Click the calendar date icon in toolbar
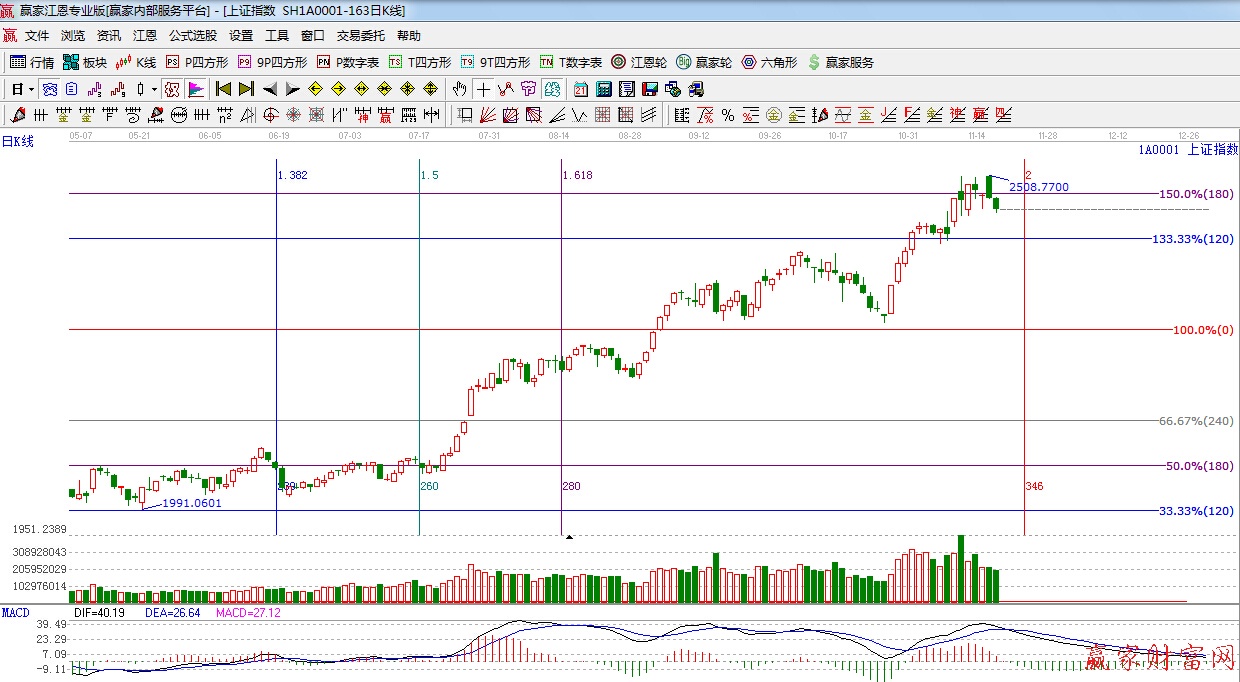The height and width of the screenshot is (682, 1240). (580, 89)
